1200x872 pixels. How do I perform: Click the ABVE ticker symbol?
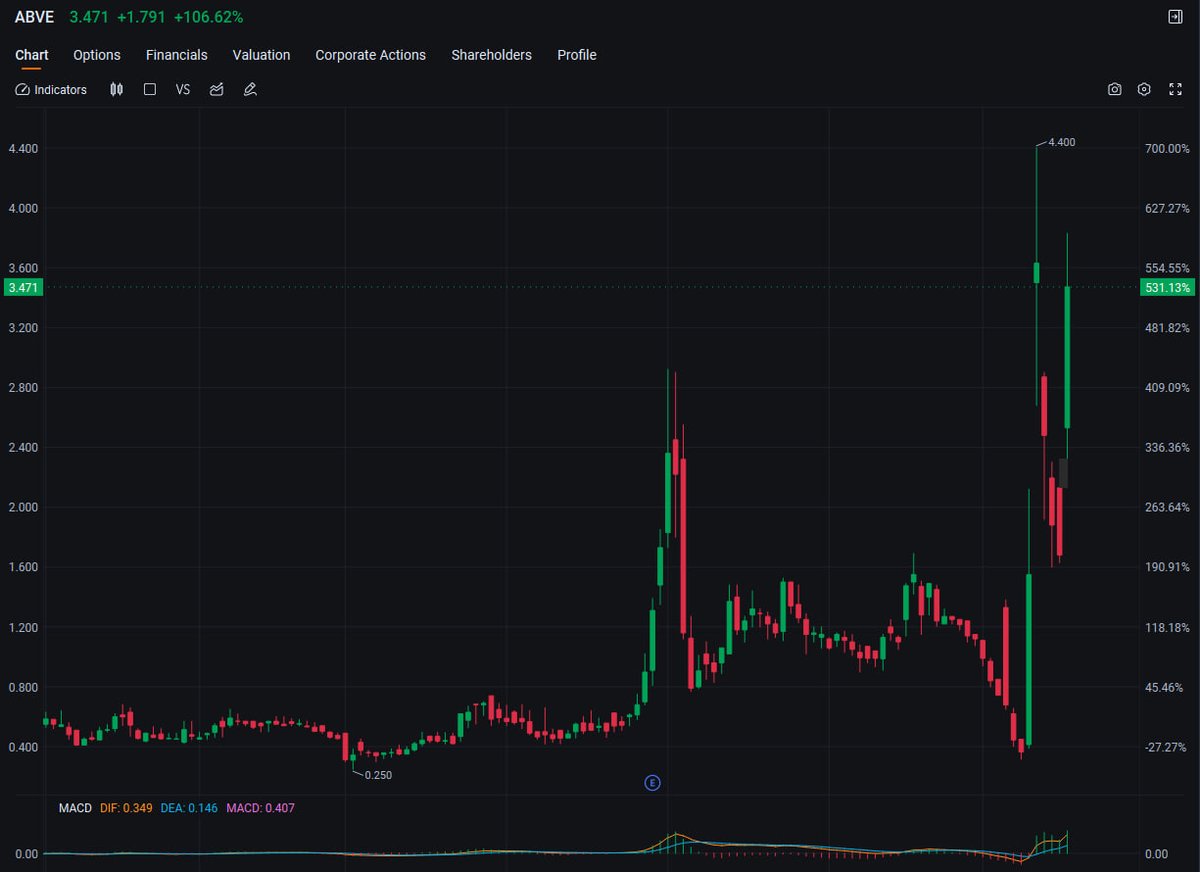pyautogui.click(x=34, y=17)
